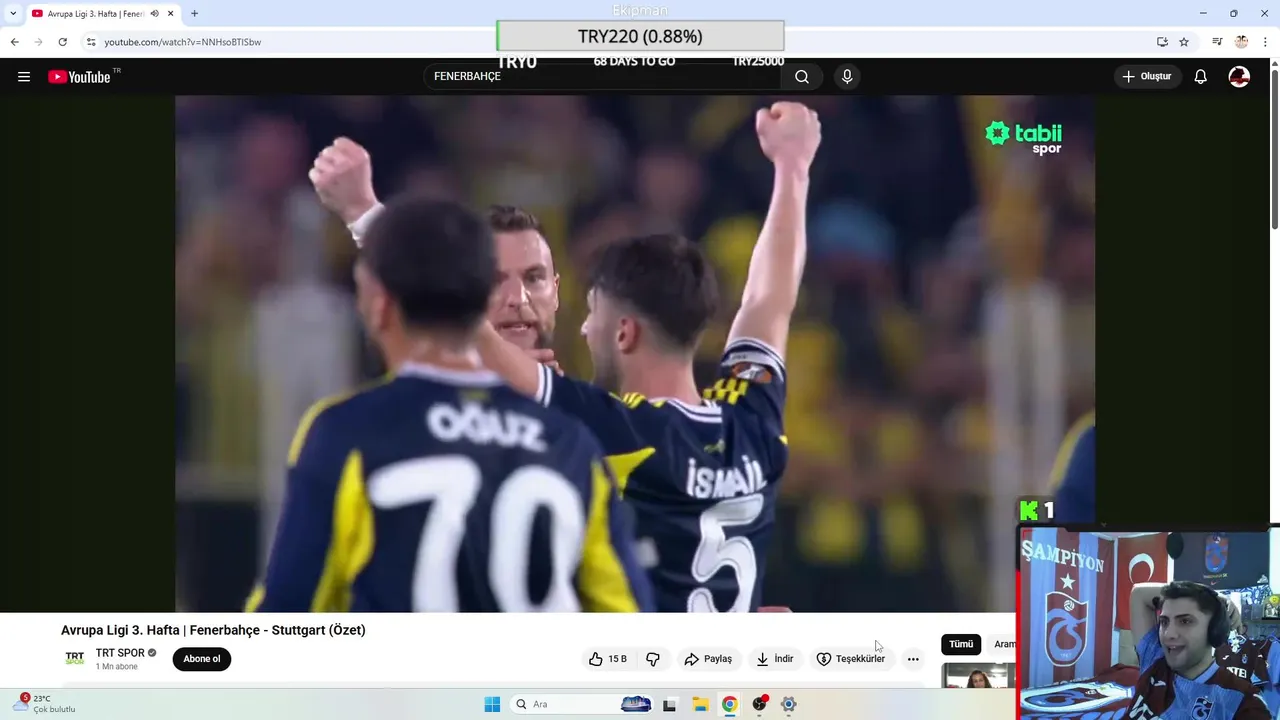Click the search magnifier button
The image size is (1280, 720).
[802, 77]
